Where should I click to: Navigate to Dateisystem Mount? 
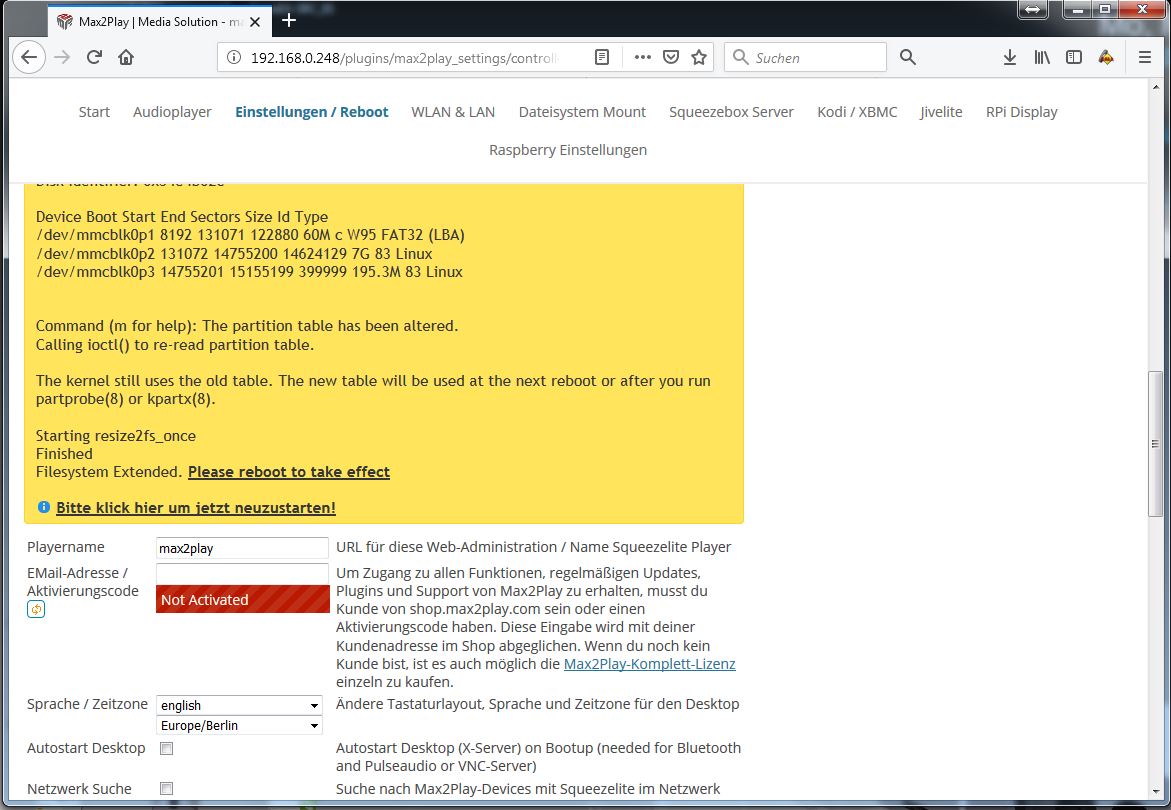coord(582,112)
